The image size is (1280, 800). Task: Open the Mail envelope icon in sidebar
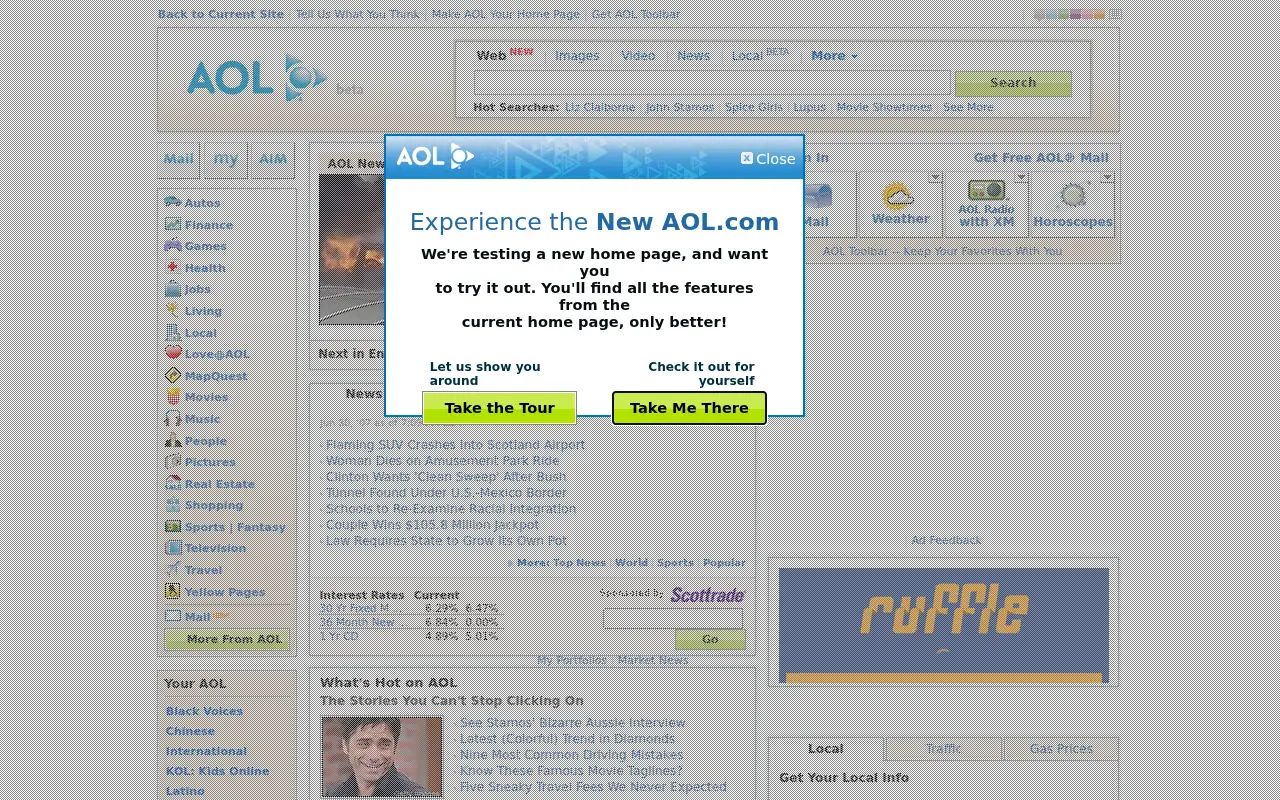pos(173,616)
